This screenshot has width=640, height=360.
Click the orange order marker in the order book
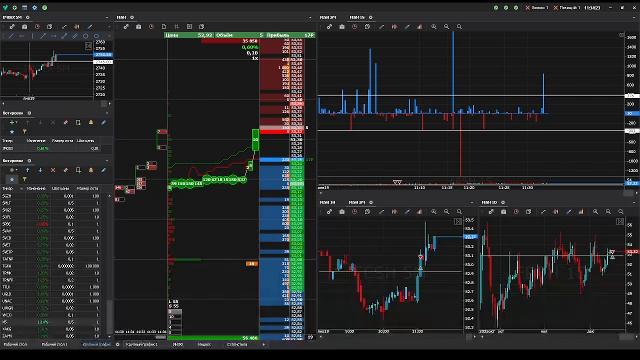coord(252,264)
